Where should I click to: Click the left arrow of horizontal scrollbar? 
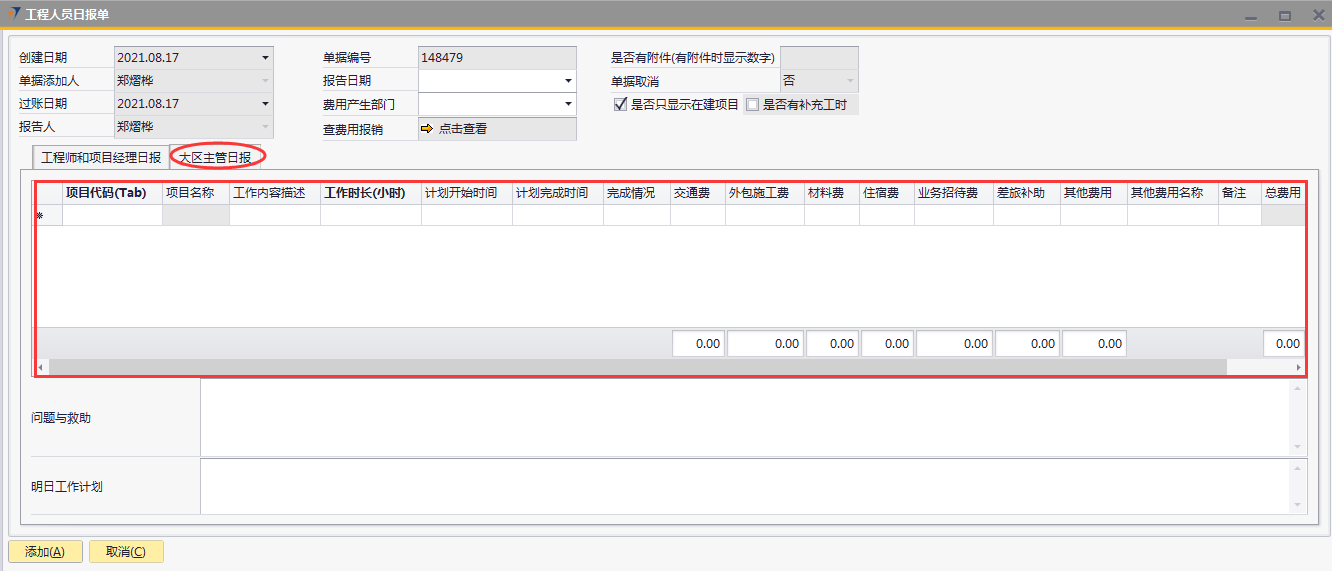coord(40,367)
